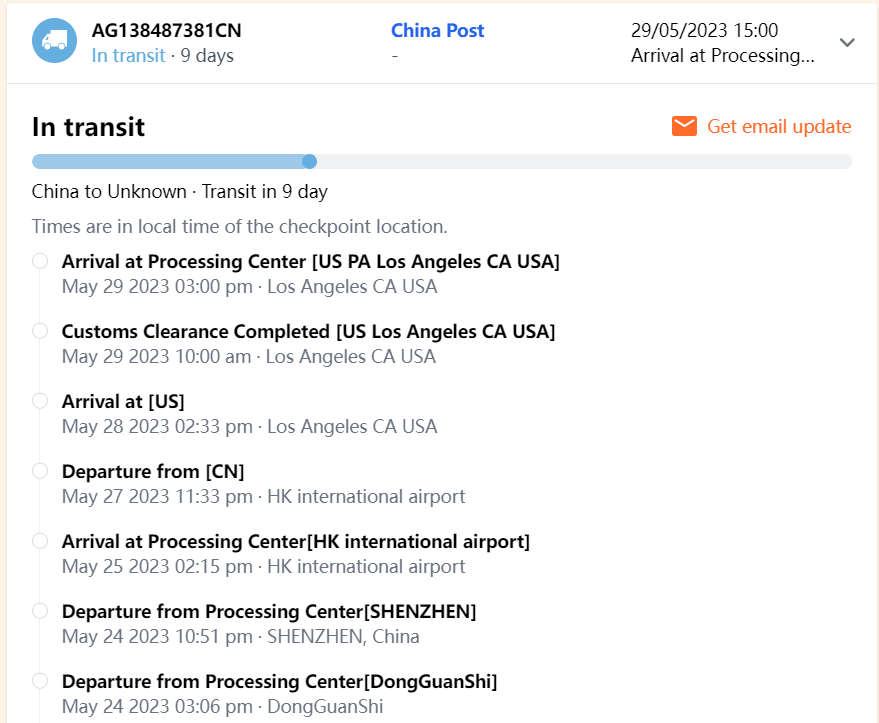Click the Arrival at Processing Center Los Angeles marker

pos(40,261)
